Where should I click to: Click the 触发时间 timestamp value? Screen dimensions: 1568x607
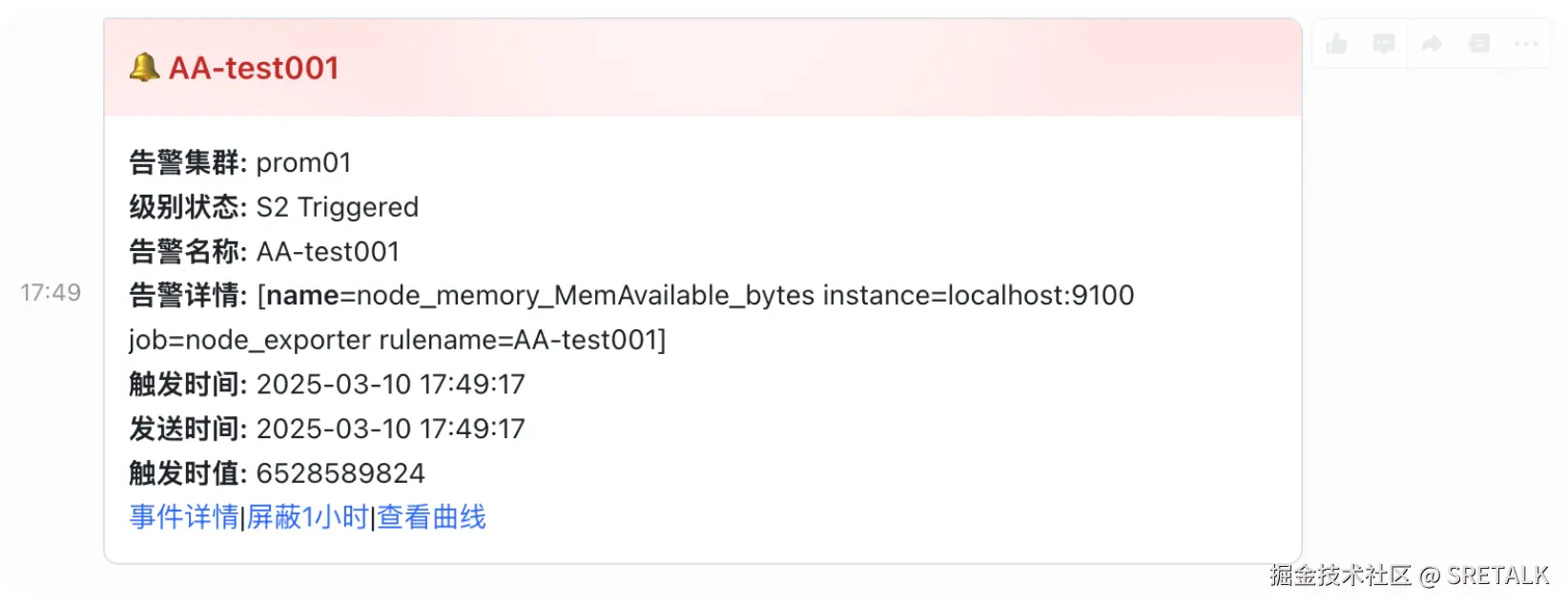tap(391, 385)
